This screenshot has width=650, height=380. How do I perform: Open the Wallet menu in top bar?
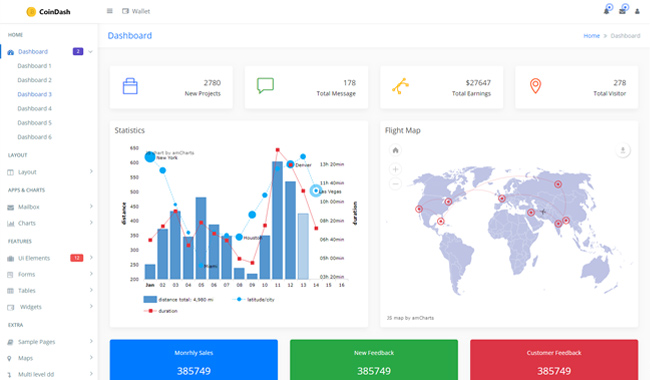tap(136, 11)
